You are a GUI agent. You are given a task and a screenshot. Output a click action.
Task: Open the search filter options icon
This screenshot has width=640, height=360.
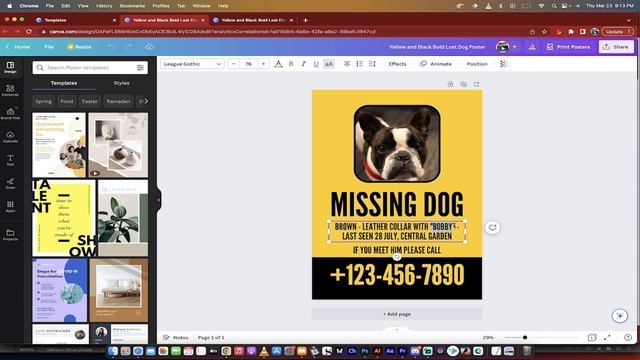tap(140, 68)
